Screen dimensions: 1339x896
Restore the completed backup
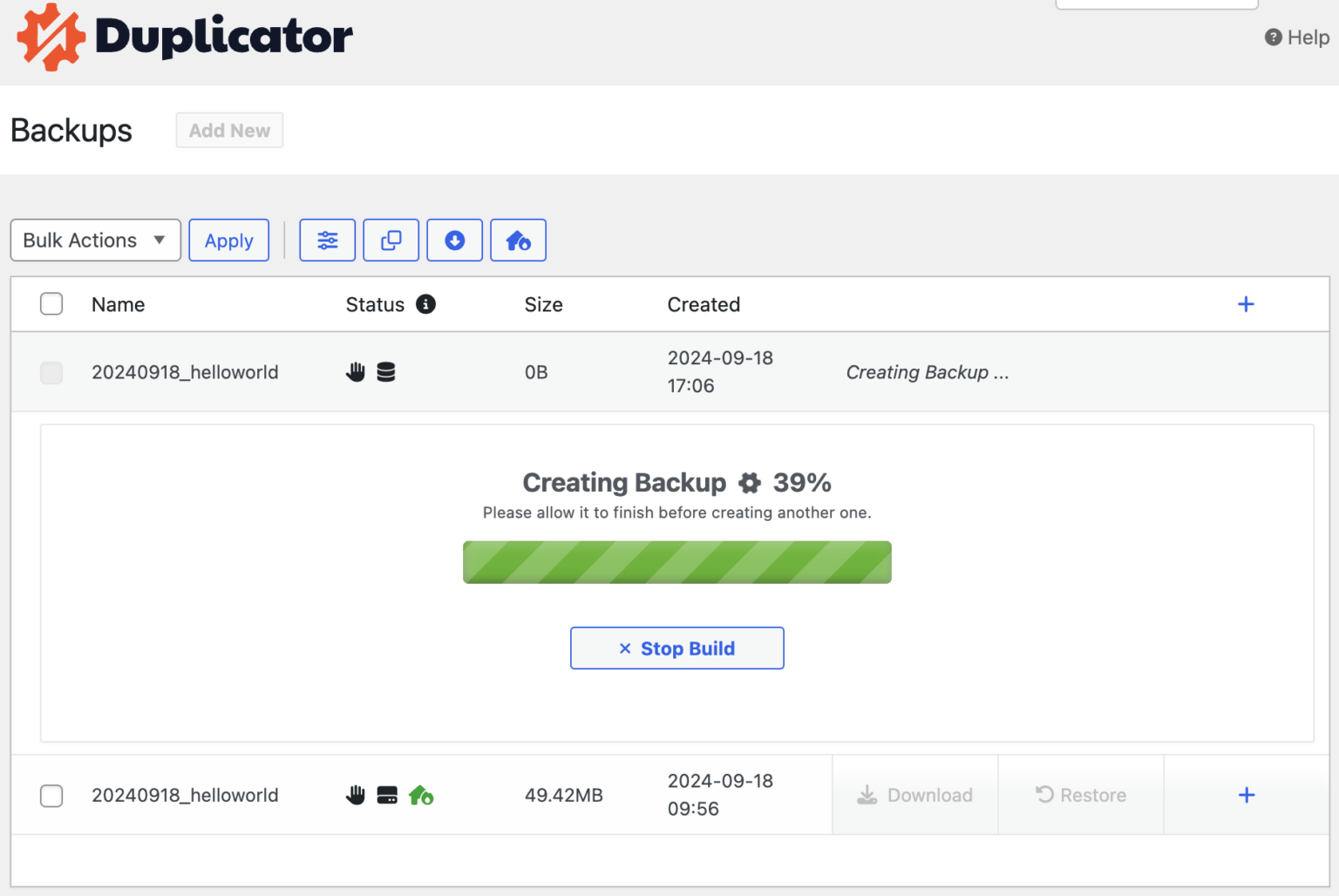pyautogui.click(x=1080, y=795)
